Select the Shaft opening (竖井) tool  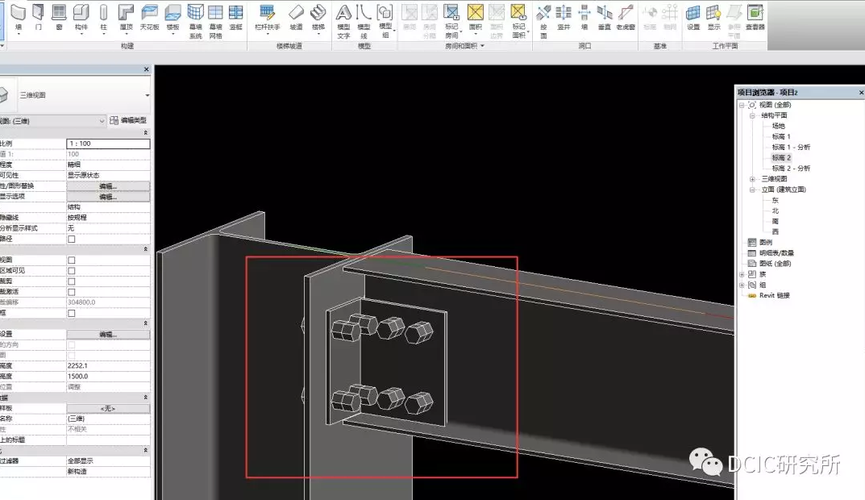[x=563, y=17]
